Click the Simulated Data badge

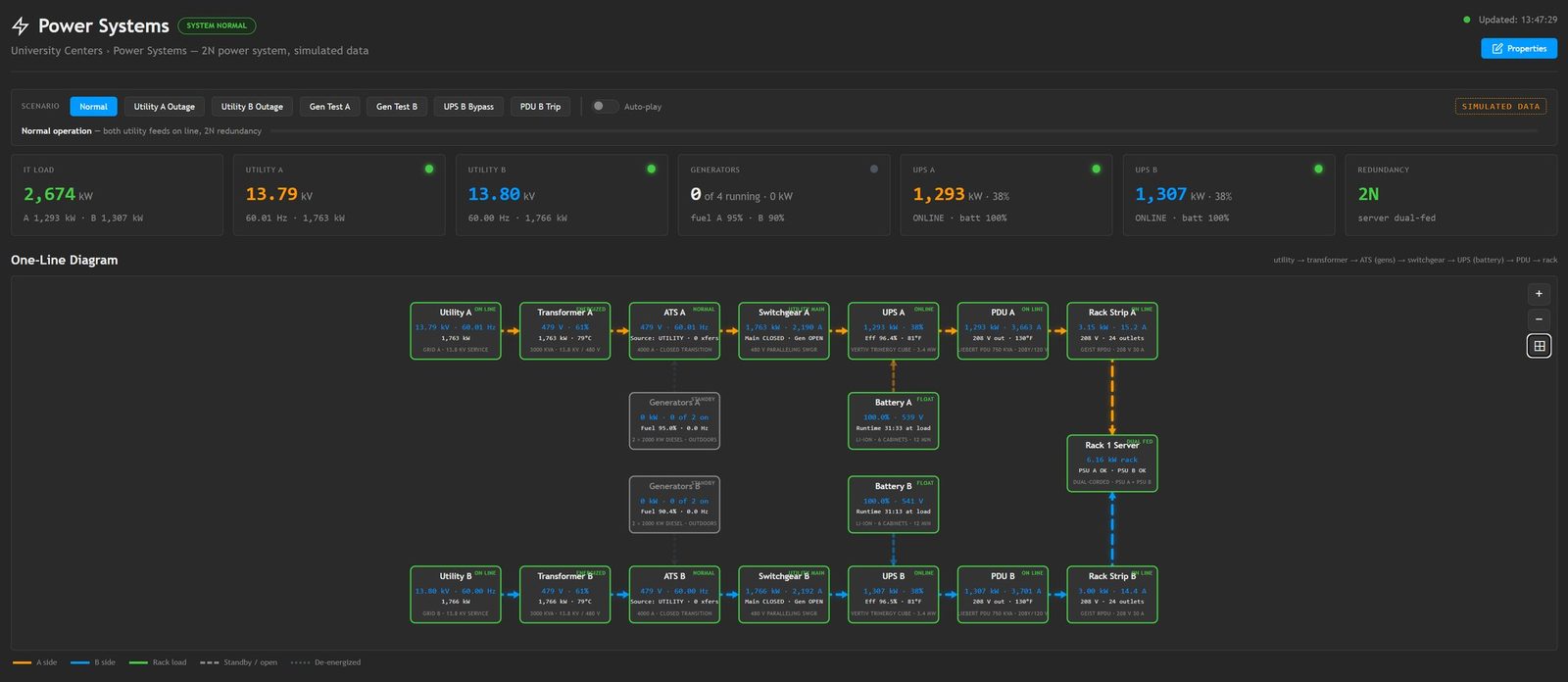(x=1500, y=106)
